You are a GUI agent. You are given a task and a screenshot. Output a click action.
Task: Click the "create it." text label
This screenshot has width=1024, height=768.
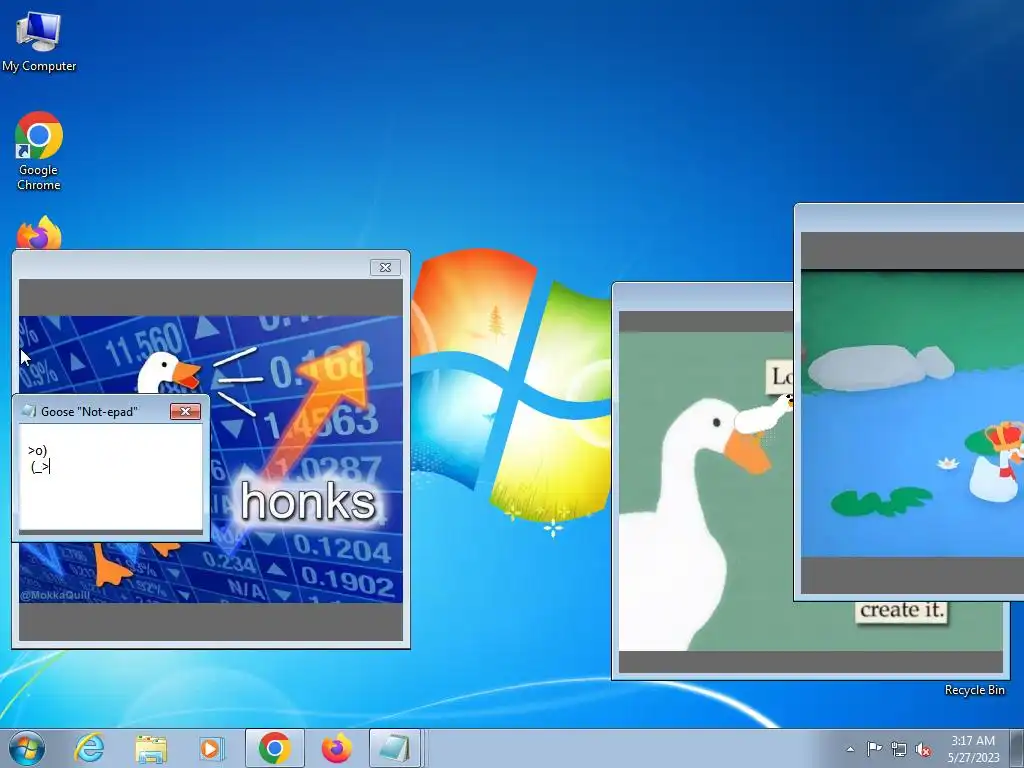[901, 610]
